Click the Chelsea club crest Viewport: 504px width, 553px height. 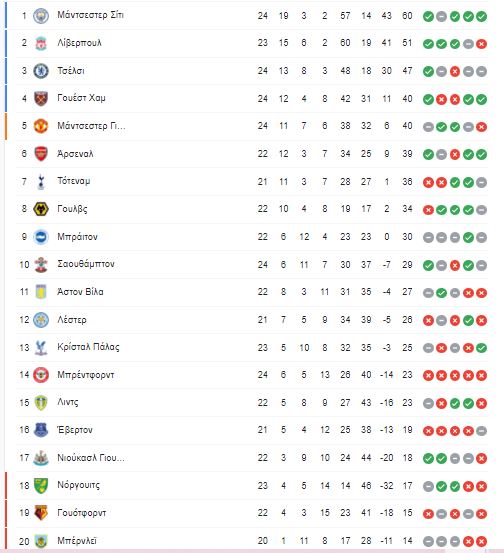pyautogui.click(x=41, y=71)
